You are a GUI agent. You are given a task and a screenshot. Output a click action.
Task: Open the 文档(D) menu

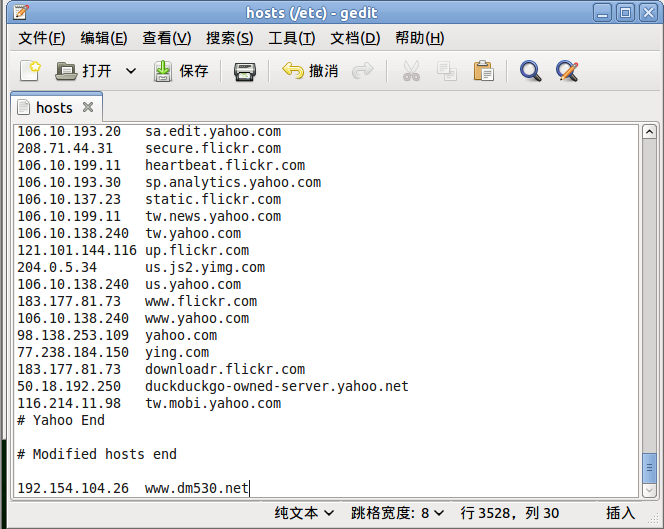tap(355, 38)
